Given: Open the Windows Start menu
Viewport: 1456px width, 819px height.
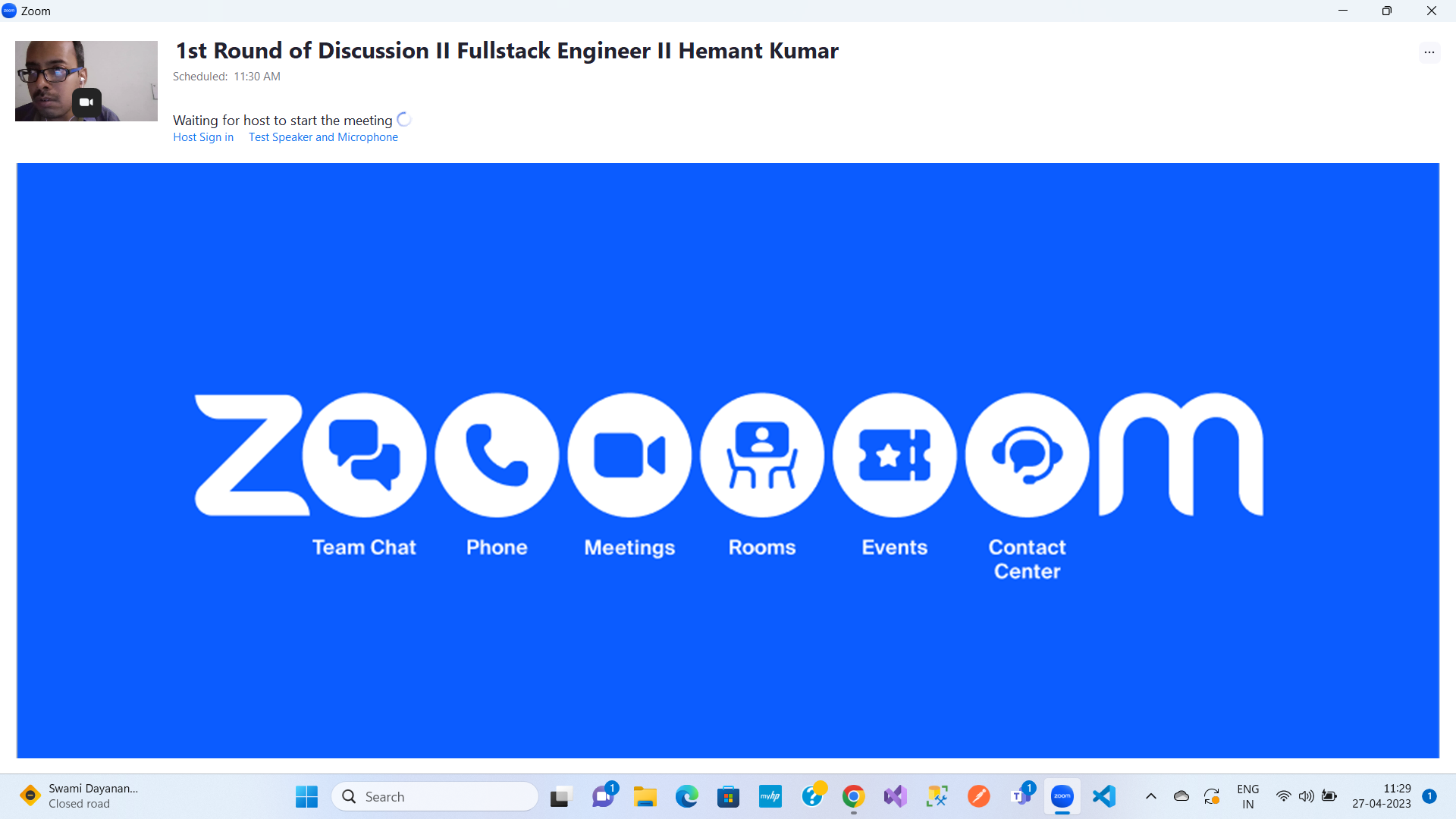Looking at the screenshot, I should 306,796.
